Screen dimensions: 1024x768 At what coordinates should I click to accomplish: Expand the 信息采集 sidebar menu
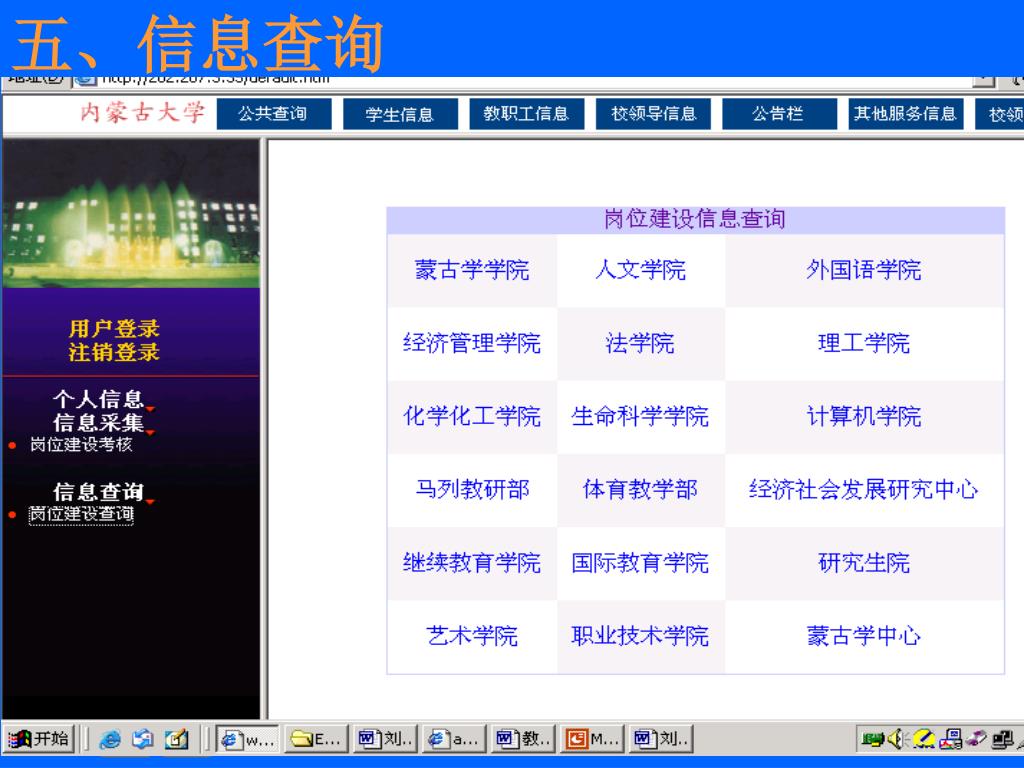[99, 423]
